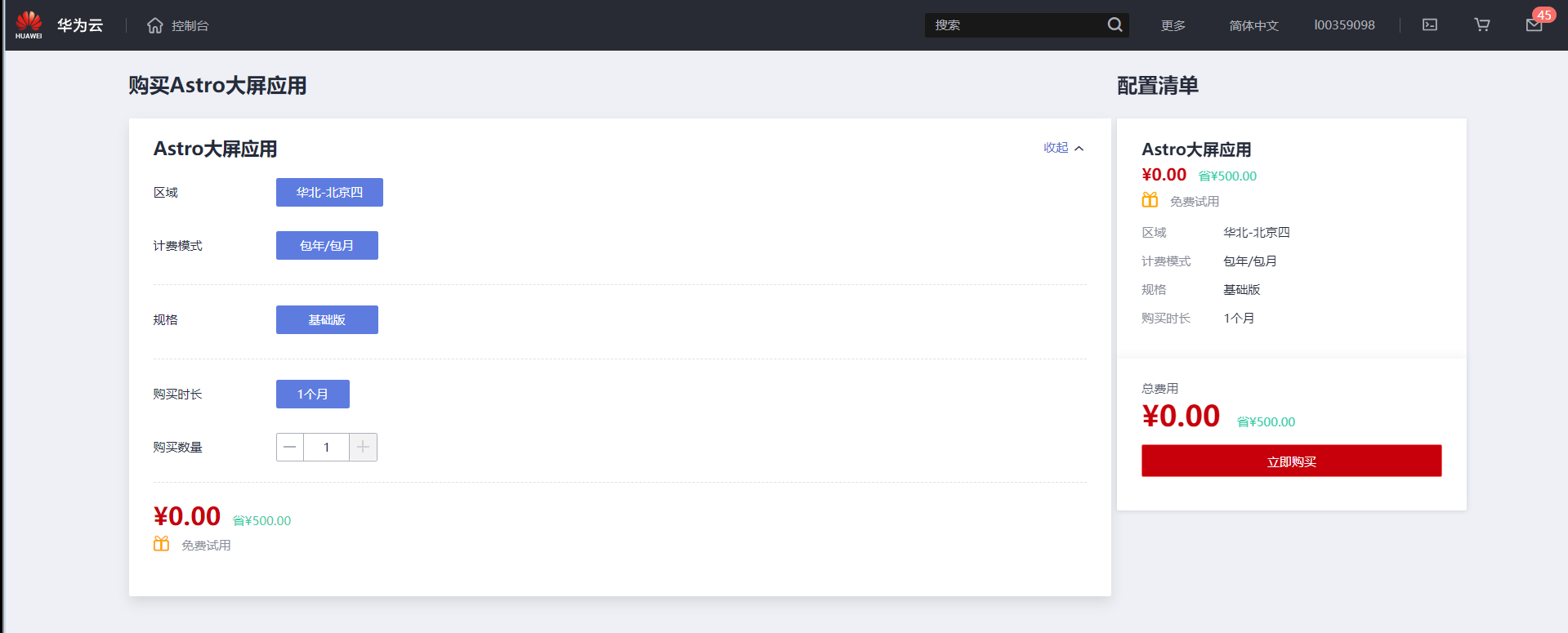Select 1个月 purchase duration
Screen dimensions: 1568x633
pyautogui.click(x=313, y=394)
